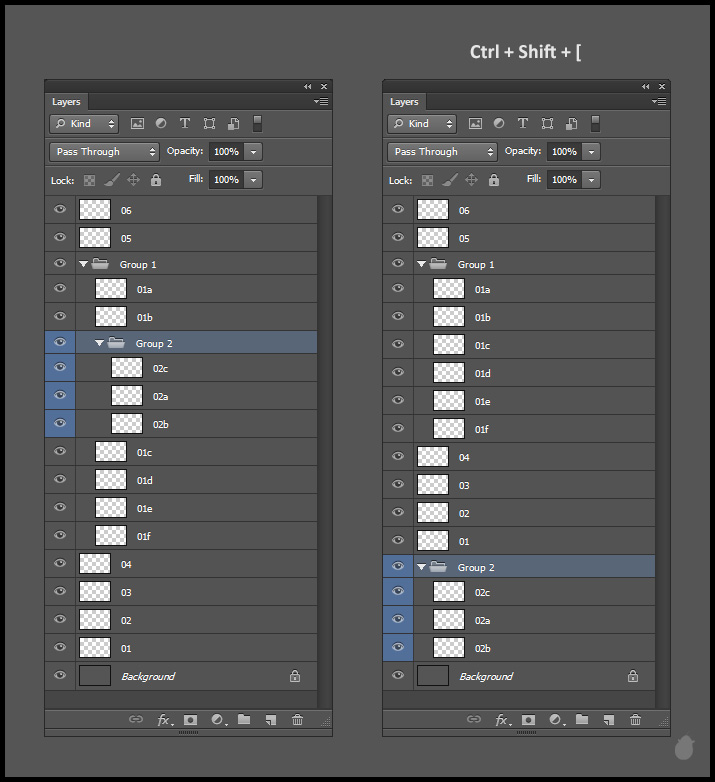This screenshot has width=715, height=782.
Task: Click delete layer trash icon in left panel
Action: [297, 719]
